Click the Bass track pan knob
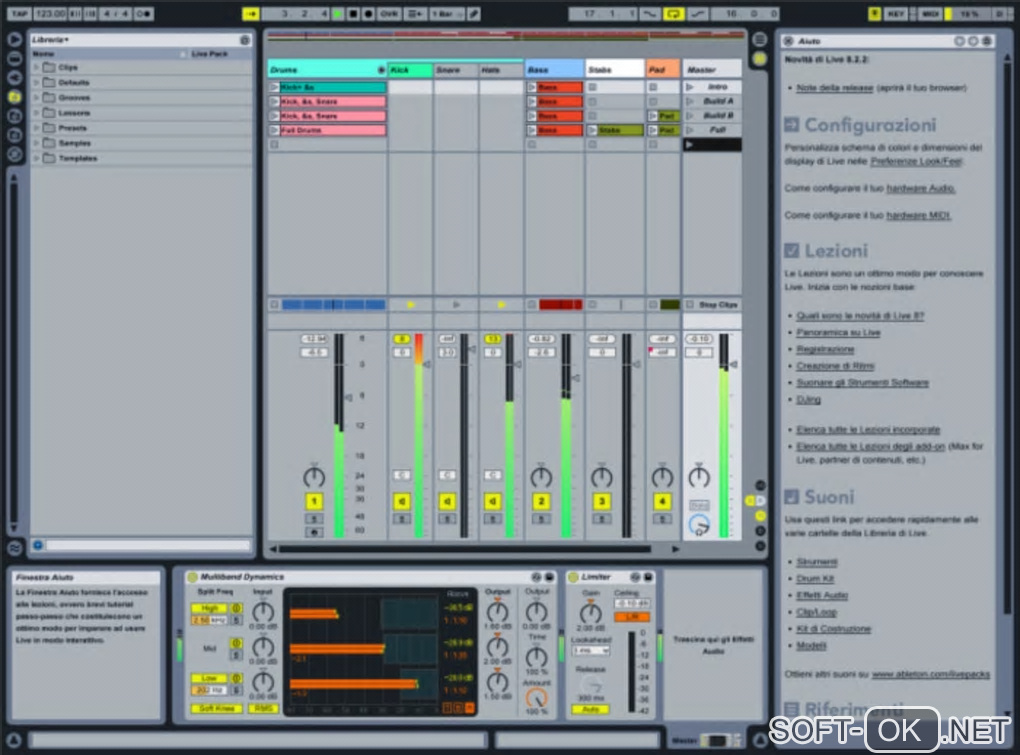This screenshot has width=1020, height=755. click(541, 477)
